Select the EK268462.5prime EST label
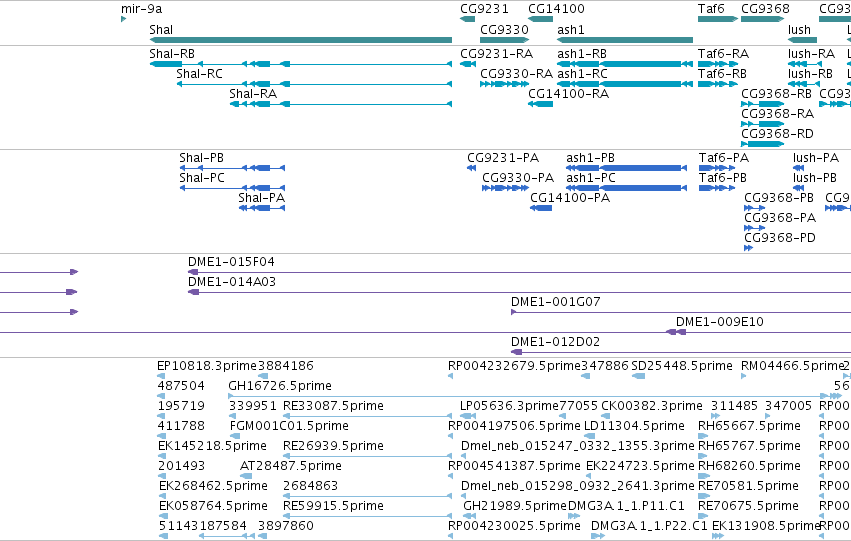Image resolution: width=851 pixels, height=541 pixels. coord(213,487)
